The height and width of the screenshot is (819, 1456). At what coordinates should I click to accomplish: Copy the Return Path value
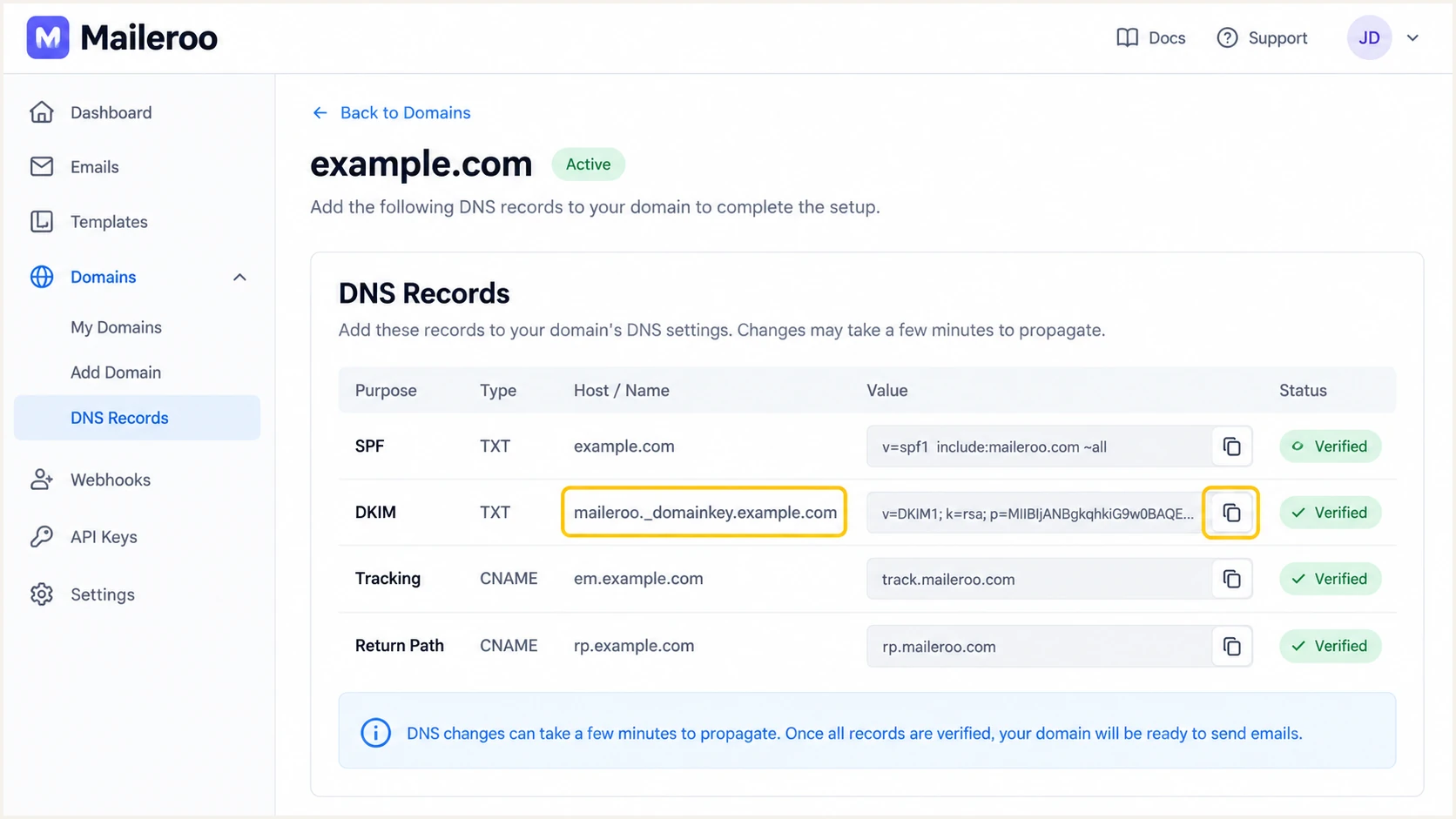1231,646
